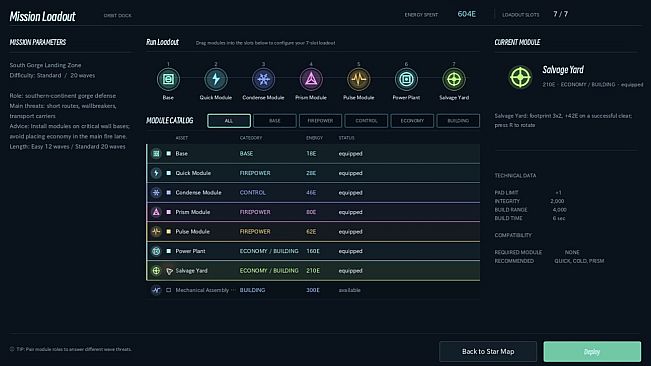Check the Mechanical Assembly checkbox
Viewport: 651px width, 366px height.
point(169,290)
